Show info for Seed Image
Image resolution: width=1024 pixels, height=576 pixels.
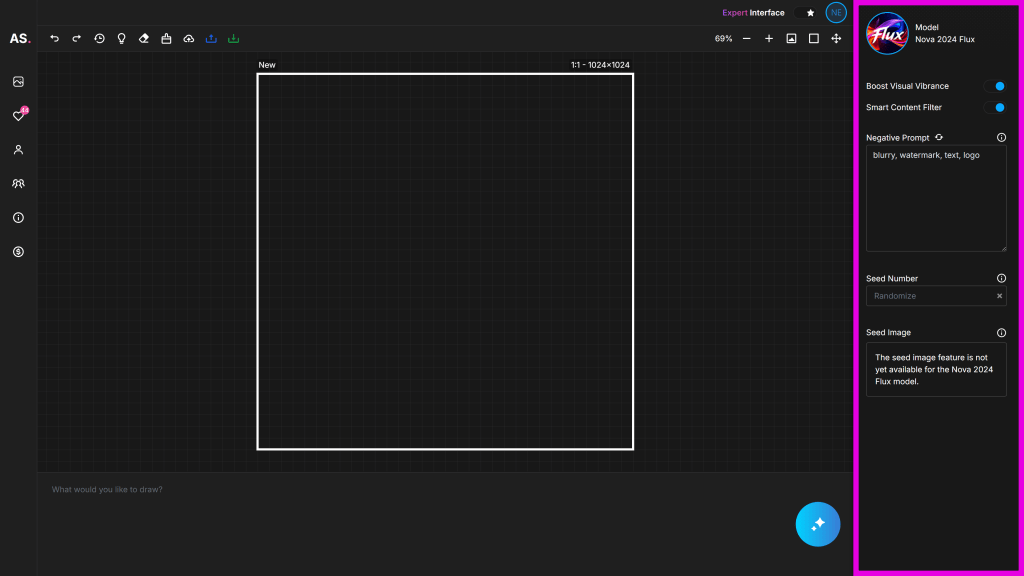1001,332
